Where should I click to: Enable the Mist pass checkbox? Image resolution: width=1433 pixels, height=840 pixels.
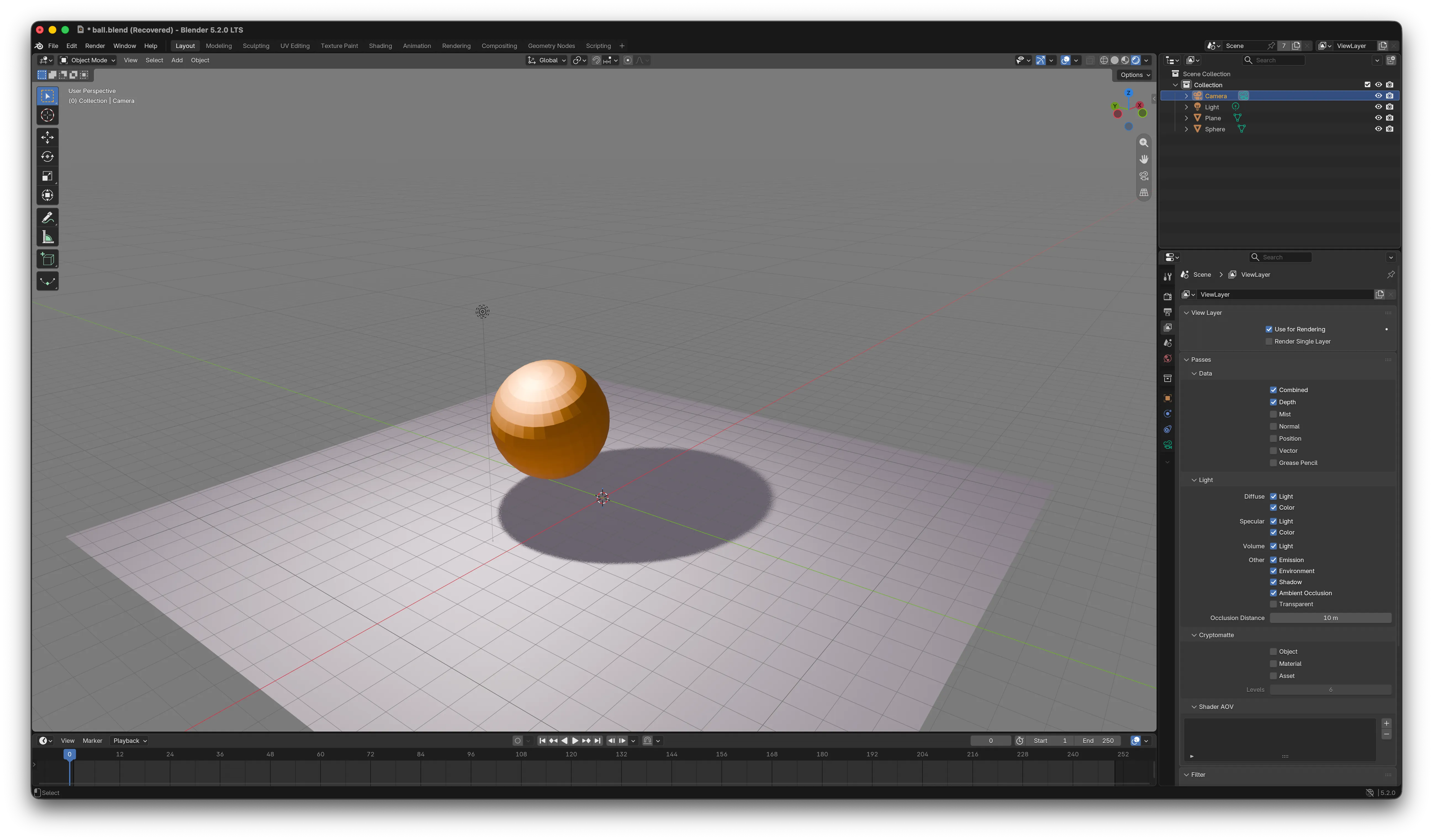(x=1273, y=414)
